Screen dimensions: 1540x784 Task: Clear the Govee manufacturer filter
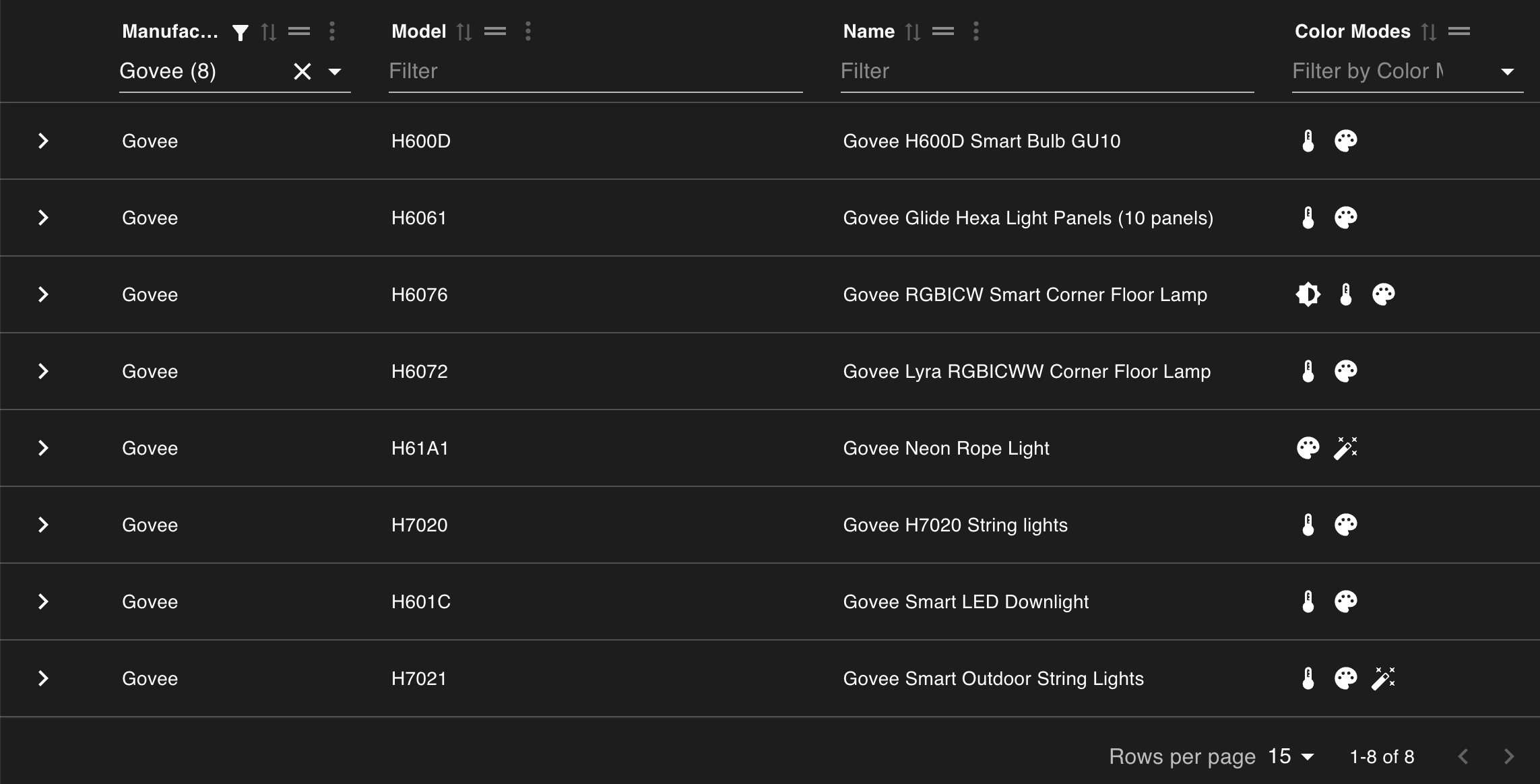(x=302, y=71)
